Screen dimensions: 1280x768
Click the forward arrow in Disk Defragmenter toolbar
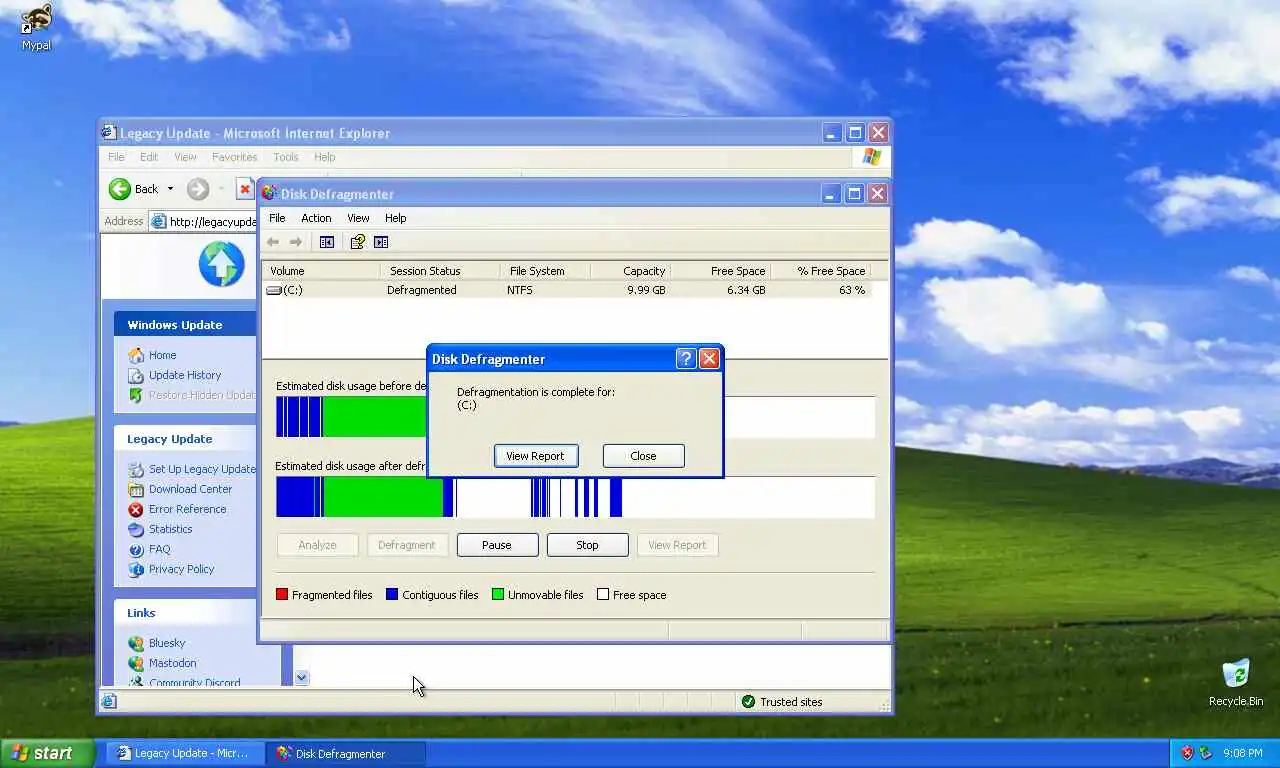click(x=296, y=242)
